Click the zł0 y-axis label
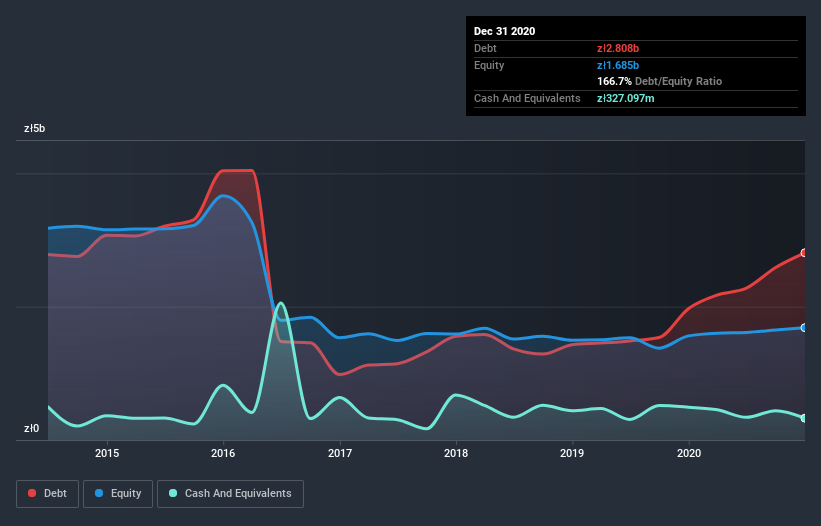 coord(31,429)
